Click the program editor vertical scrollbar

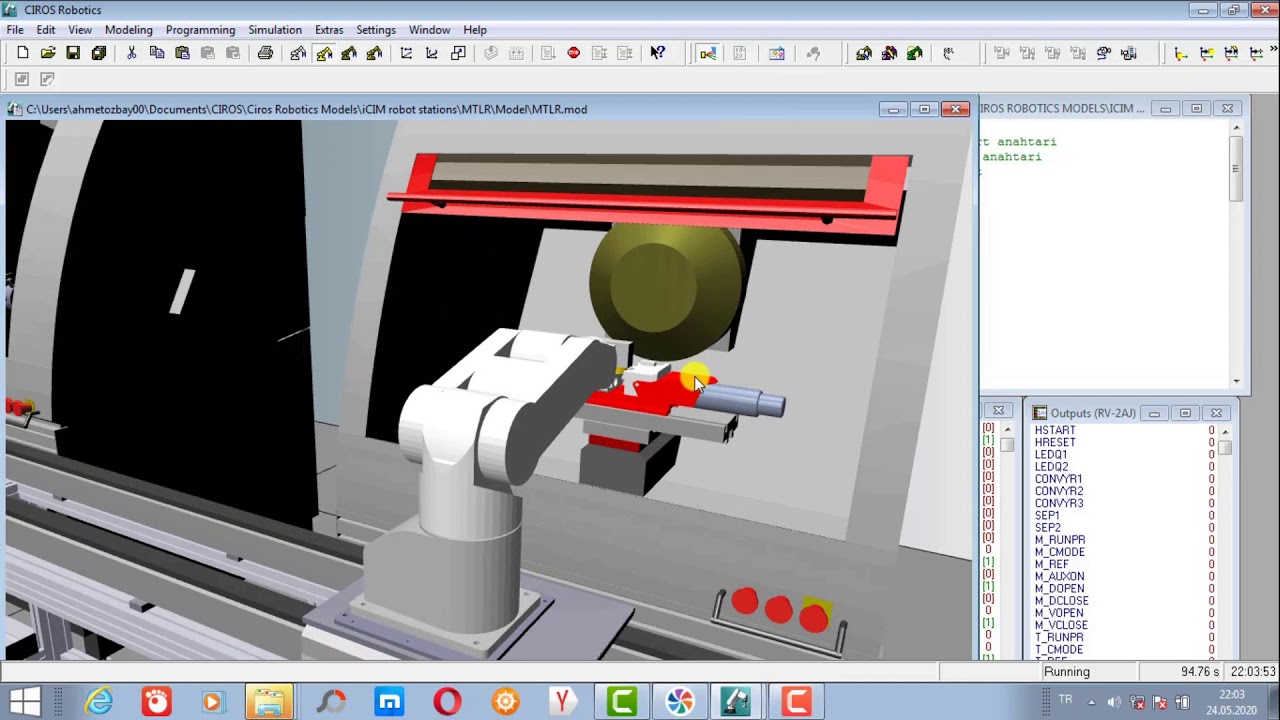[1237, 253]
